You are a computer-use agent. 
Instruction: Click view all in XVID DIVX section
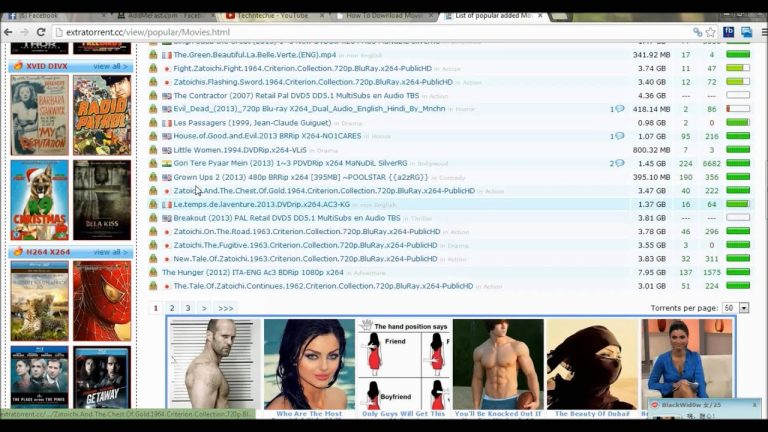click(x=110, y=66)
